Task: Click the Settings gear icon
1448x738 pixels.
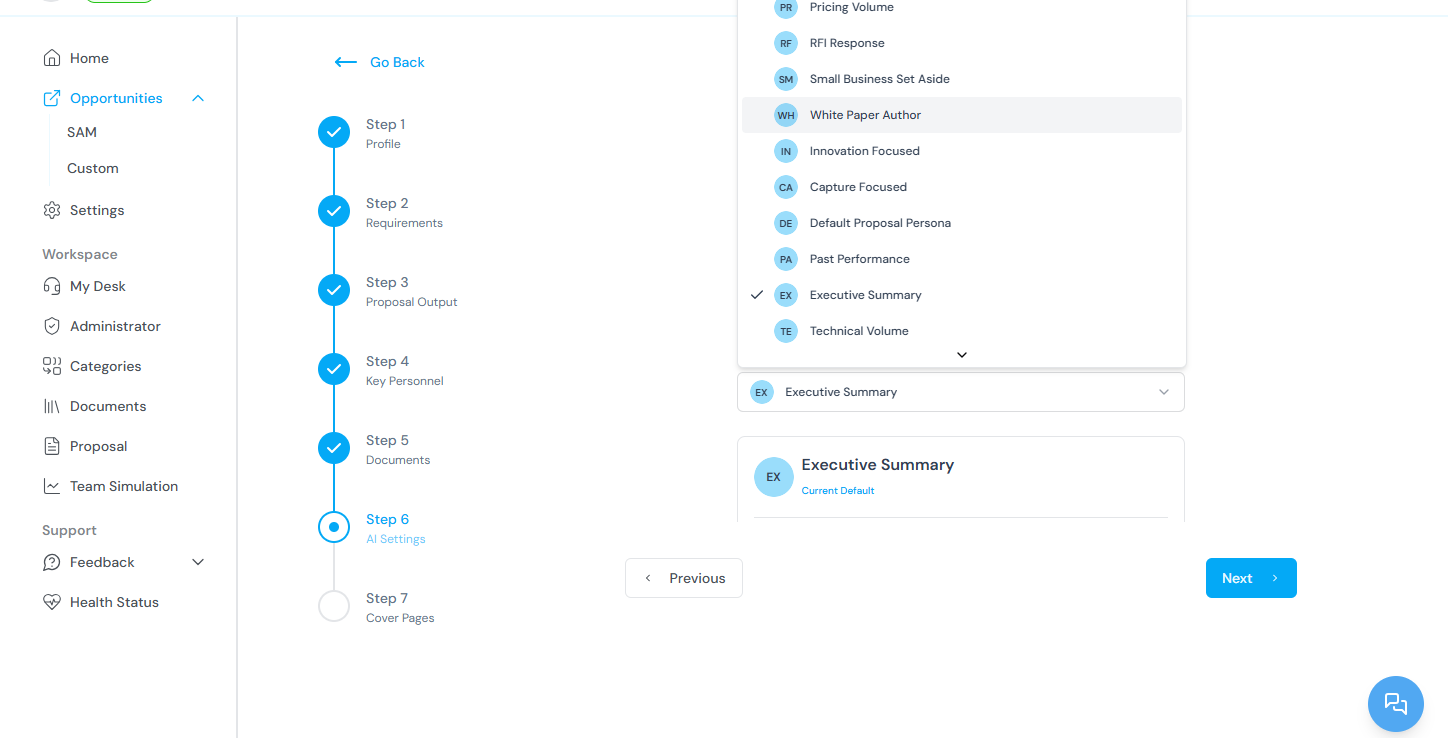Action: (x=52, y=210)
